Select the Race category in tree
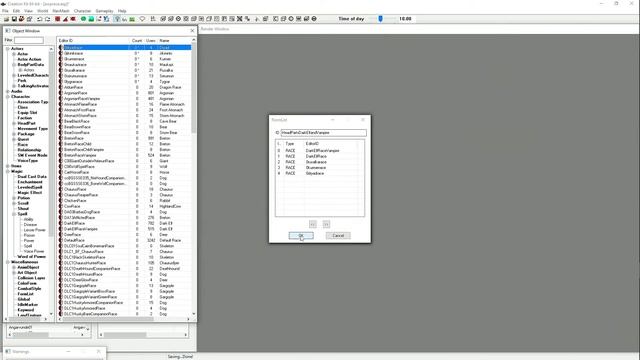The width and height of the screenshot is (640, 360). (x=23, y=144)
